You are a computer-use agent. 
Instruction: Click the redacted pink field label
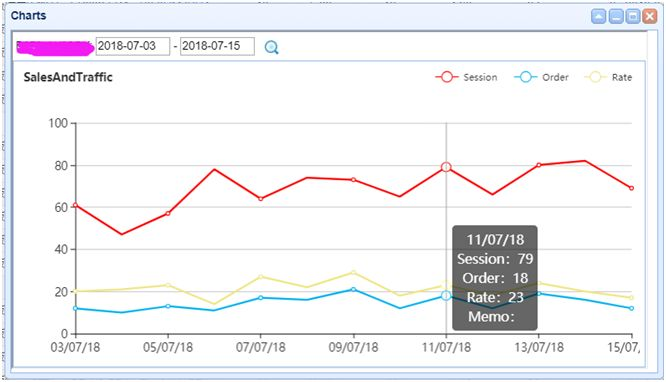coord(55,48)
